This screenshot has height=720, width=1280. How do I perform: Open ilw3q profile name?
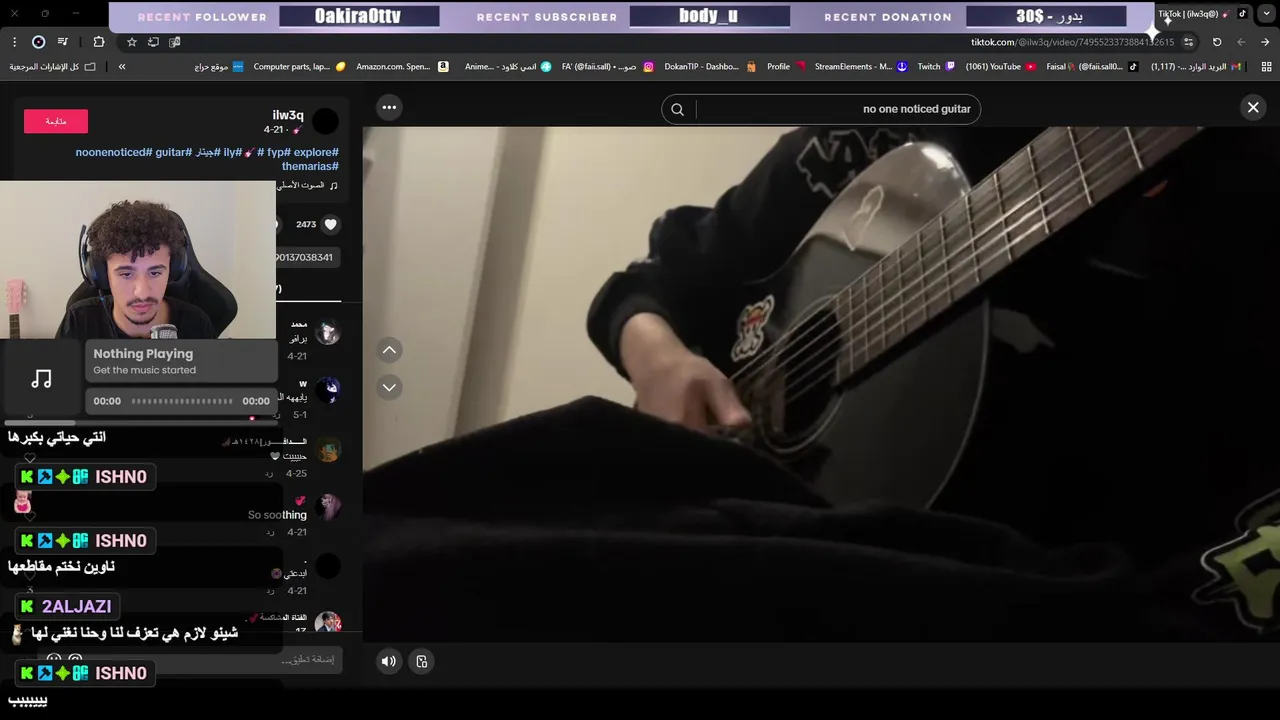pos(288,115)
